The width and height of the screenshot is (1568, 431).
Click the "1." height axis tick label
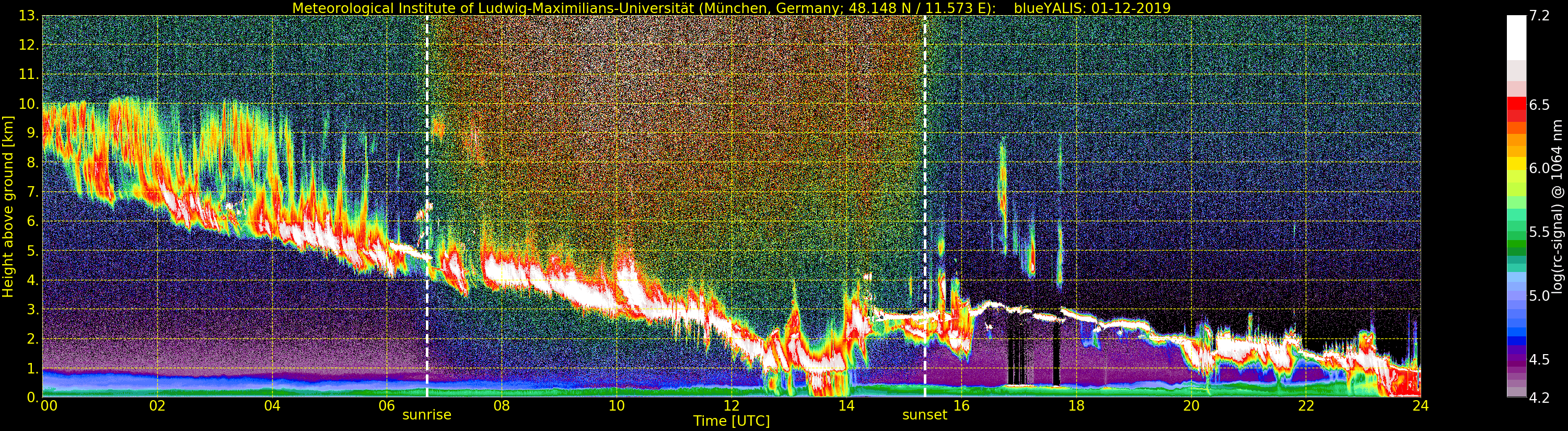(x=33, y=368)
